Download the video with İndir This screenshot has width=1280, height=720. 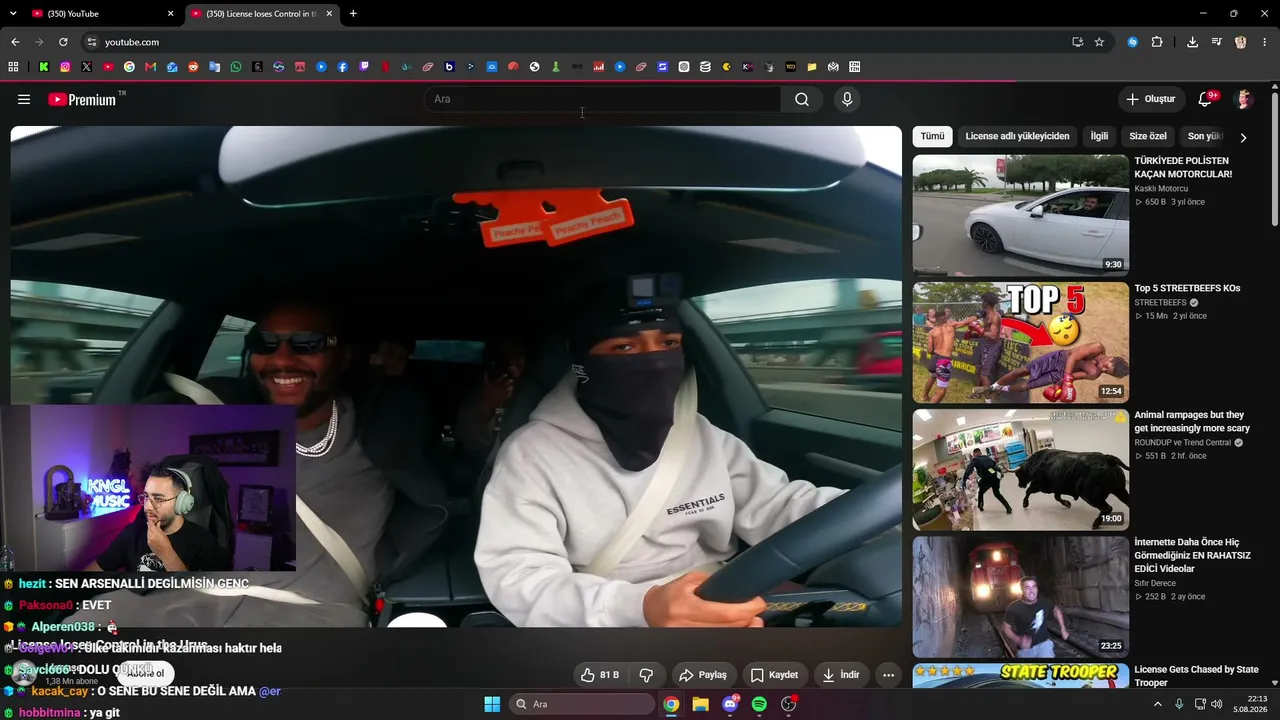point(841,675)
